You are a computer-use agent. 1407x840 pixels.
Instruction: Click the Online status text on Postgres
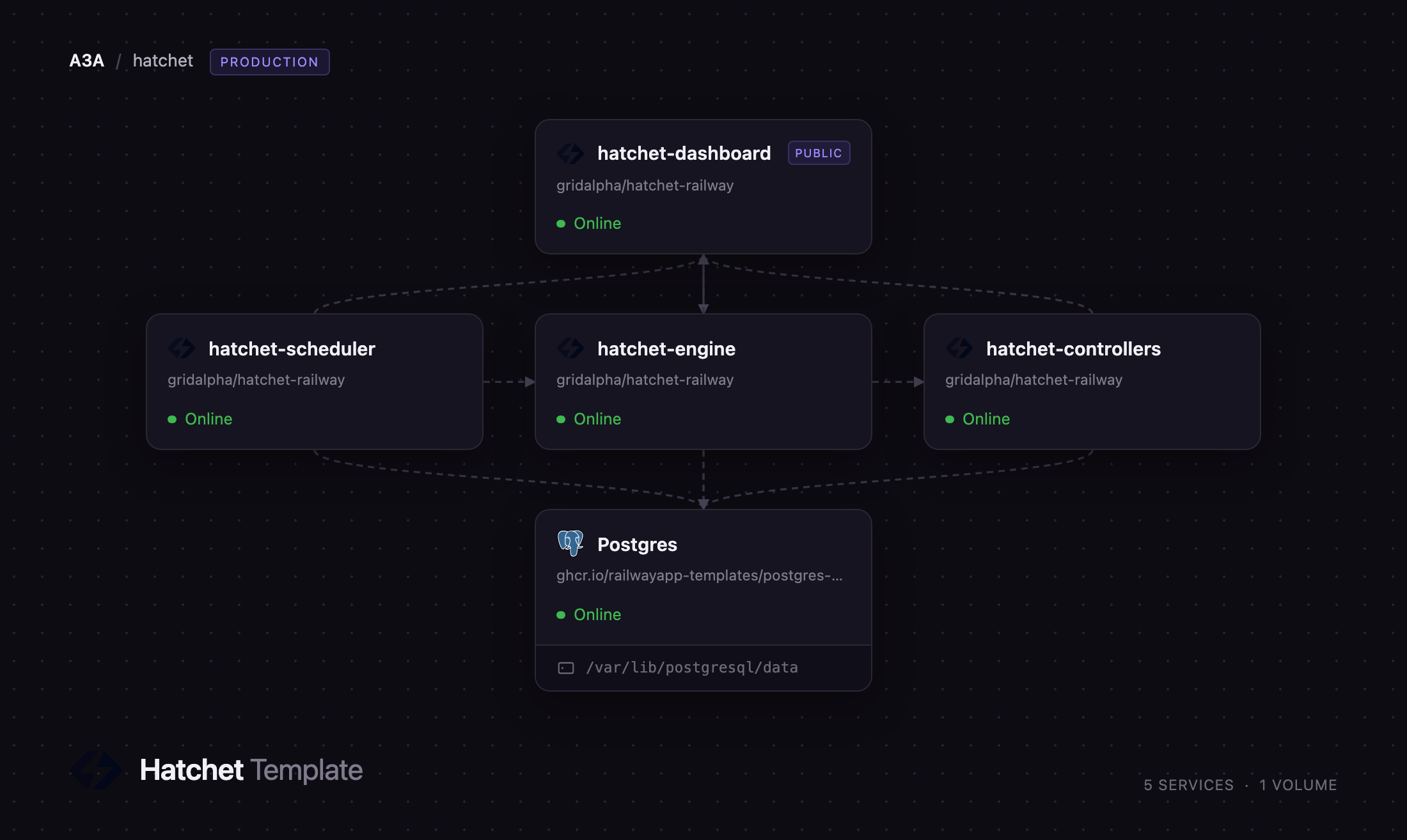pyautogui.click(x=597, y=615)
